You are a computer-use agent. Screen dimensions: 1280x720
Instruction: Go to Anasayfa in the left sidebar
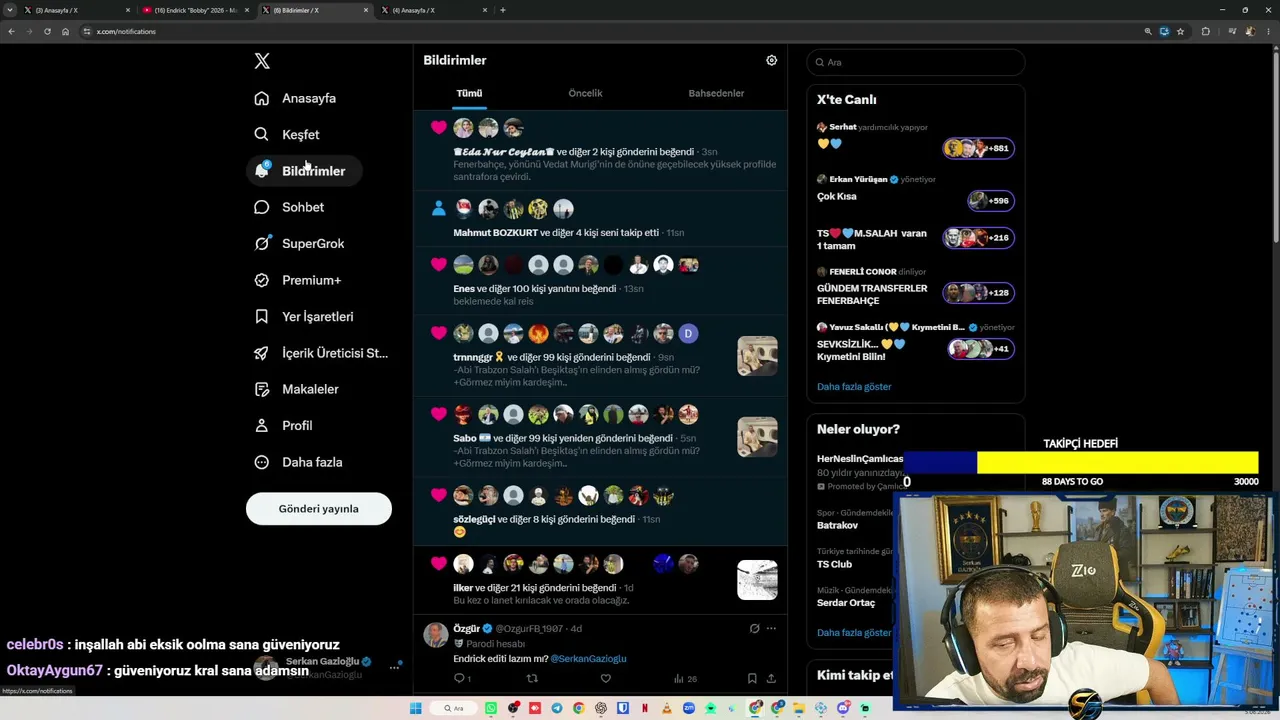(296, 98)
